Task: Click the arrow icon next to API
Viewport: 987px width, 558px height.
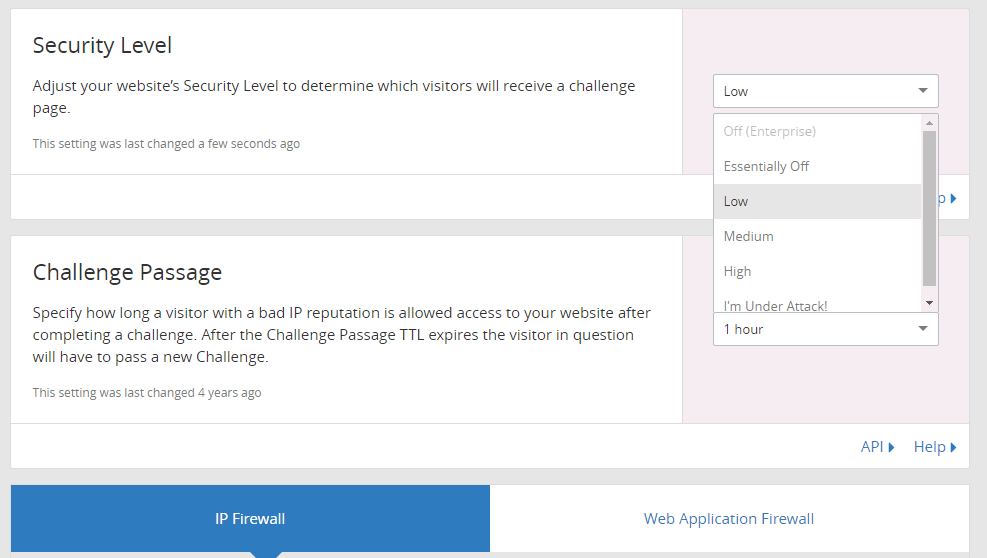Action: tap(891, 447)
